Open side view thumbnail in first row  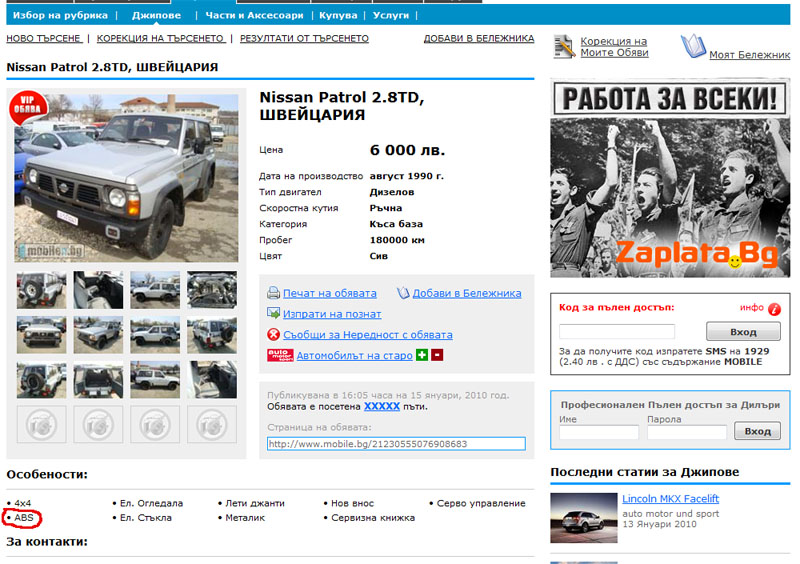(x=155, y=290)
